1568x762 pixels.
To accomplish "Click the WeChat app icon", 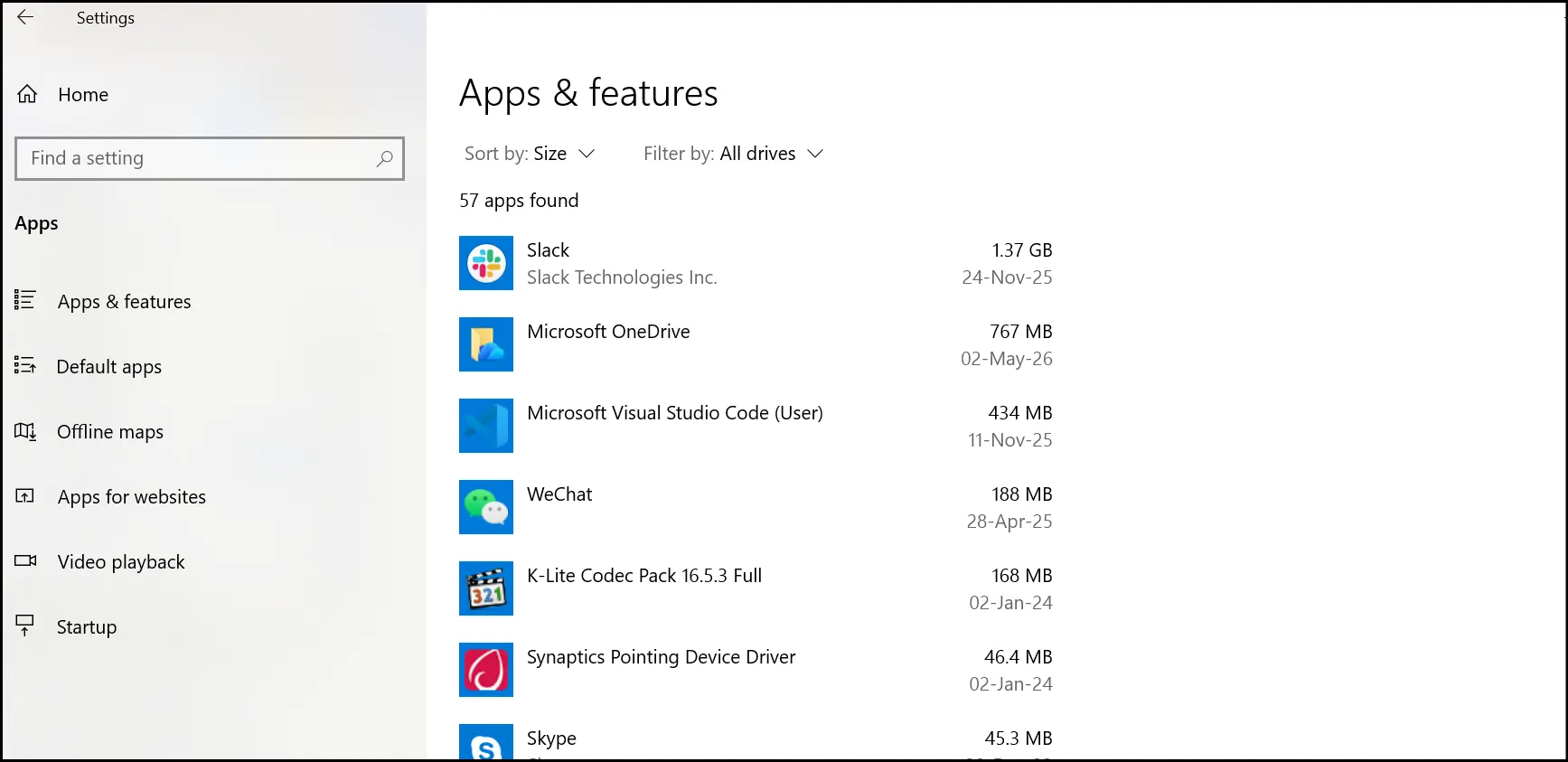I will 486,507.
